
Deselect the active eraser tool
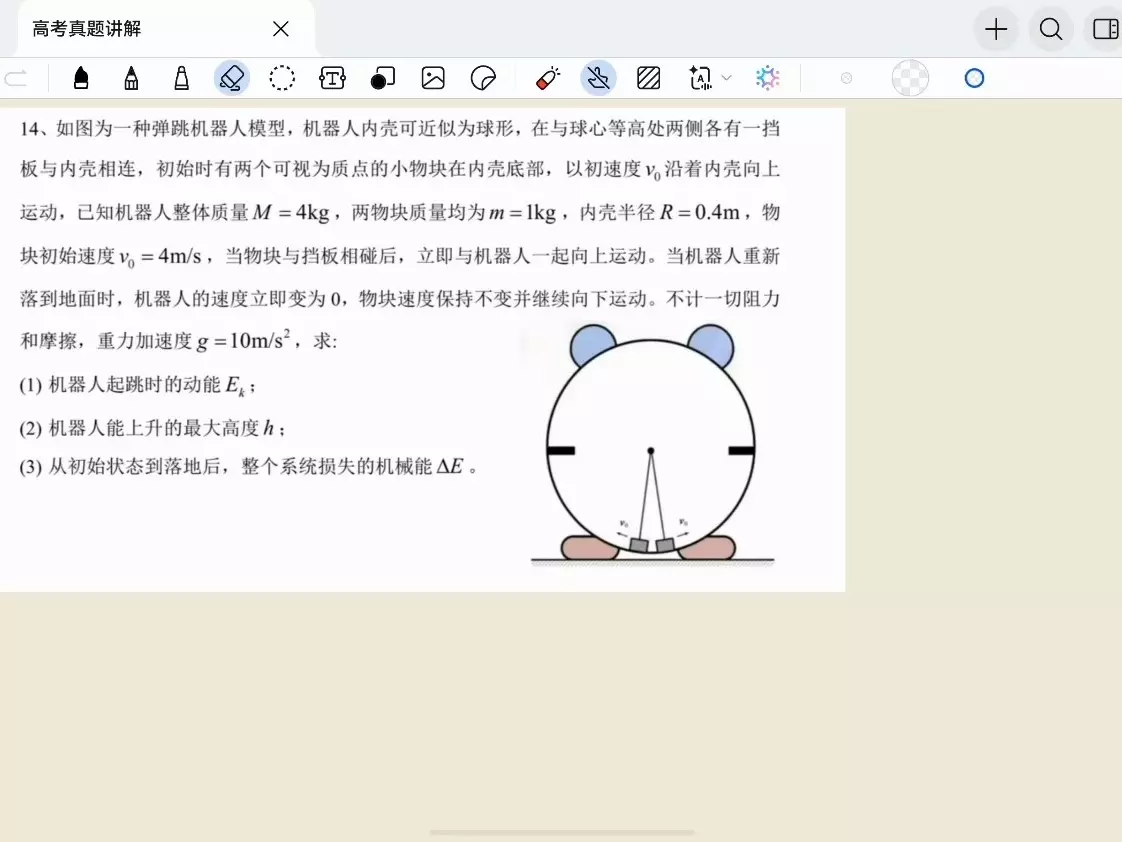click(232, 78)
